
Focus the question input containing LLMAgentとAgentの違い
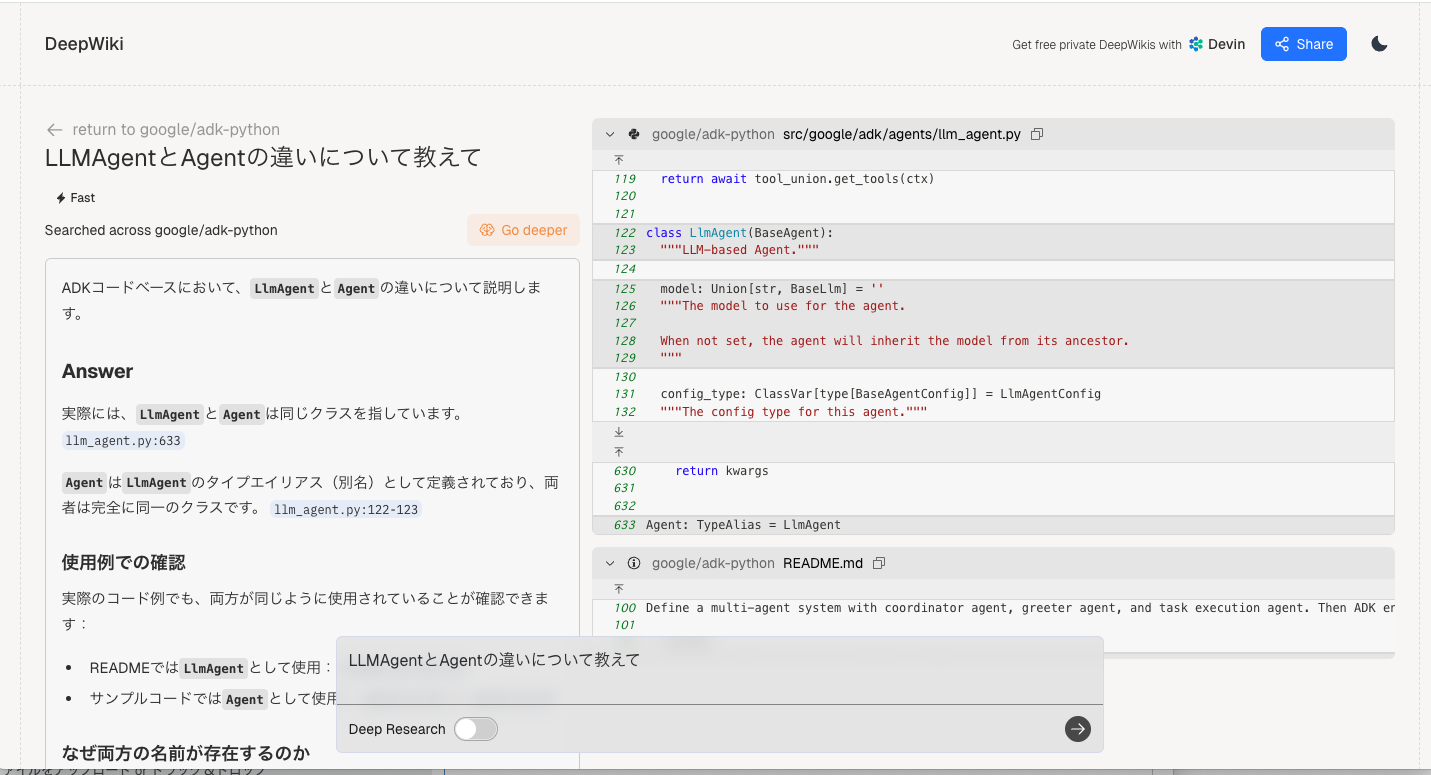pyautogui.click(x=720, y=670)
